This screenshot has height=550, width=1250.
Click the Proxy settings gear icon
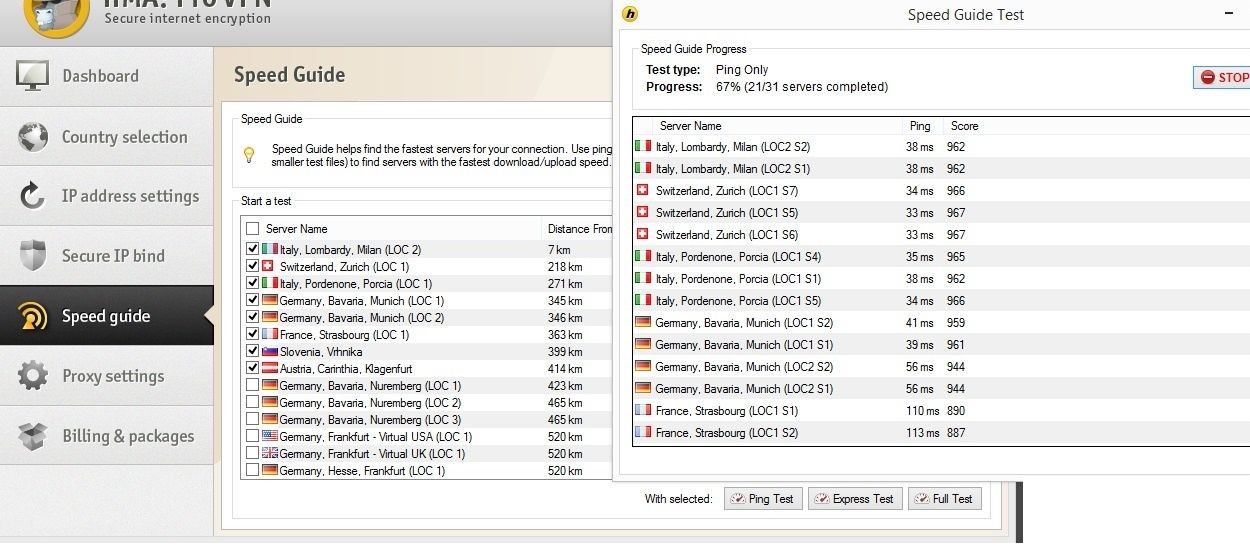click(33, 376)
